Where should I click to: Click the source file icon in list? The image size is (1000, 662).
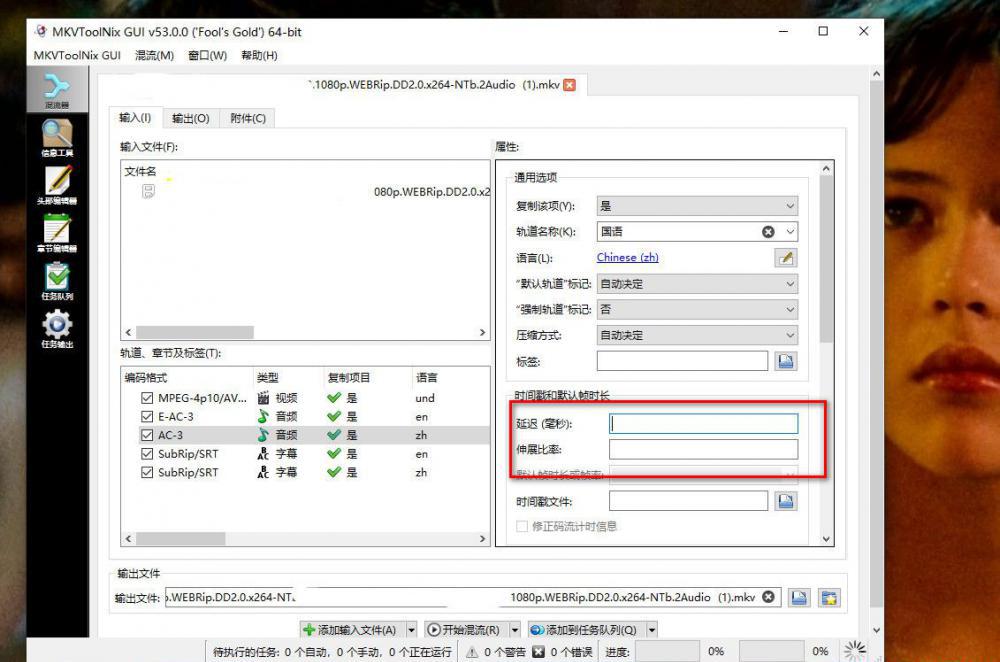click(148, 191)
